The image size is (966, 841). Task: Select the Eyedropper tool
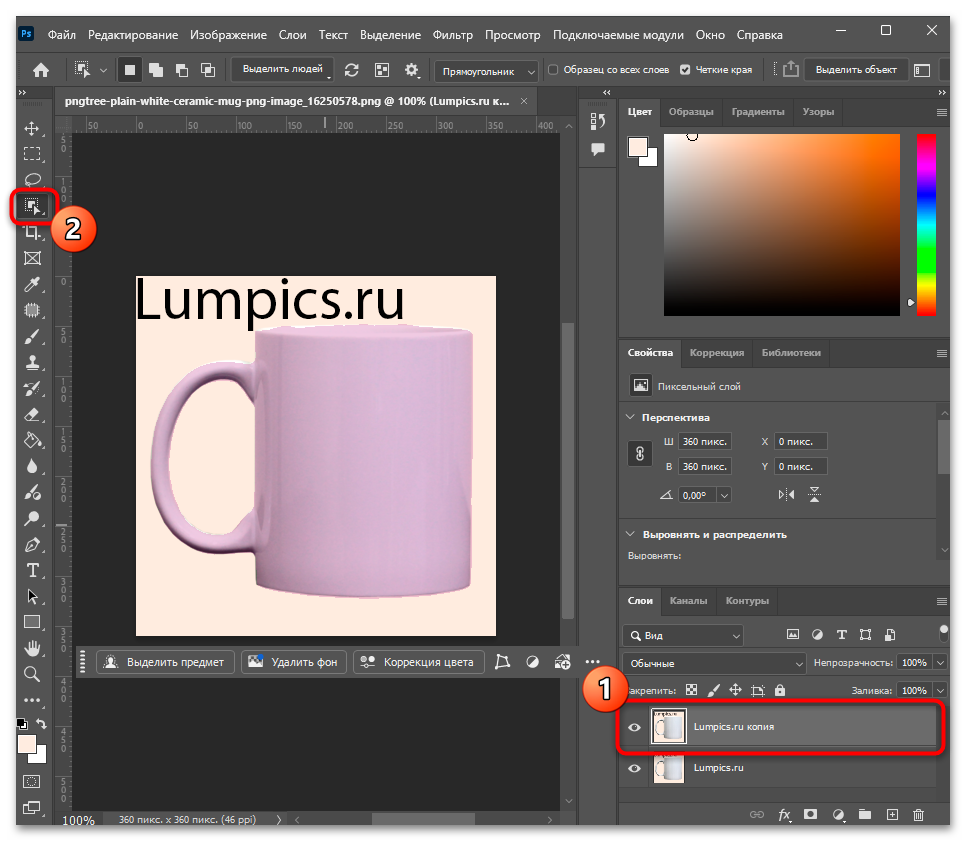pyautogui.click(x=32, y=284)
